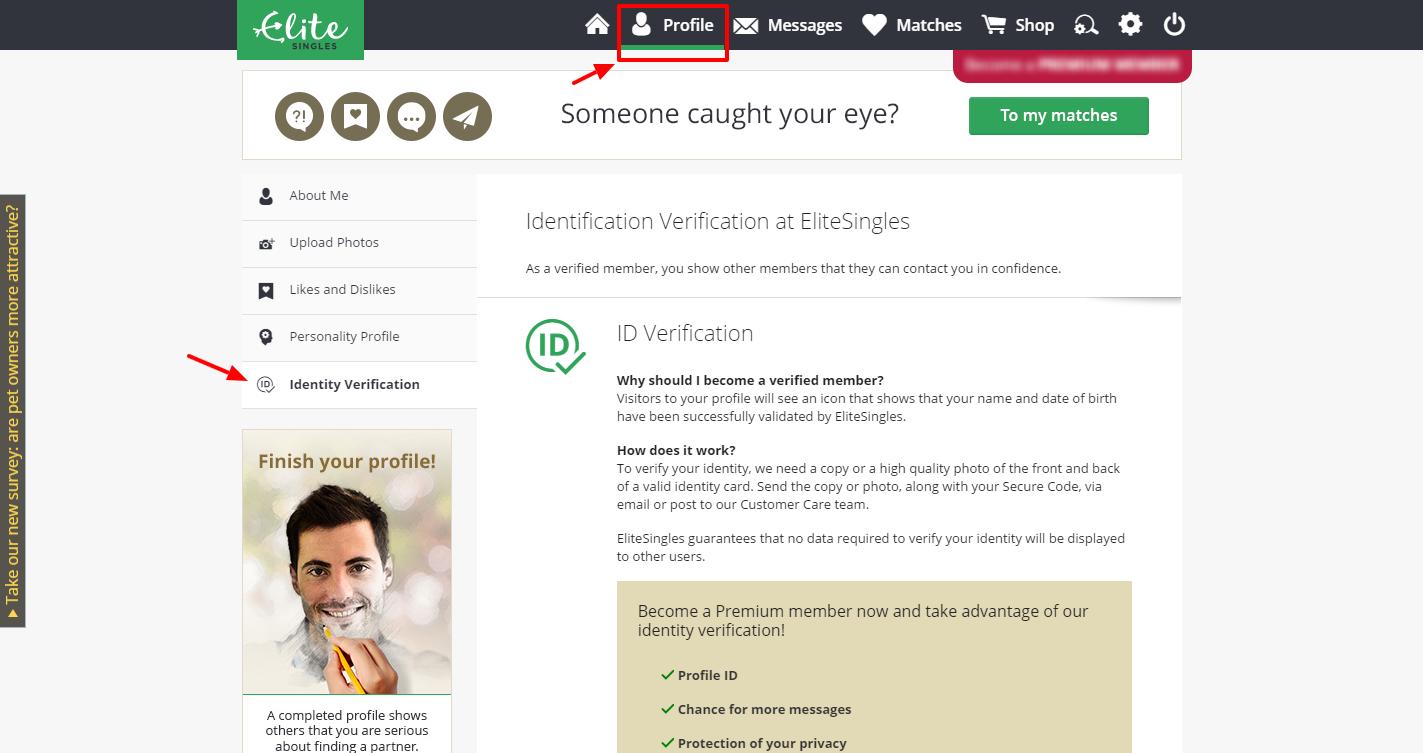This screenshot has height=753, width=1423.
Task: Open Messages in the top navigation
Action: click(788, 25)
